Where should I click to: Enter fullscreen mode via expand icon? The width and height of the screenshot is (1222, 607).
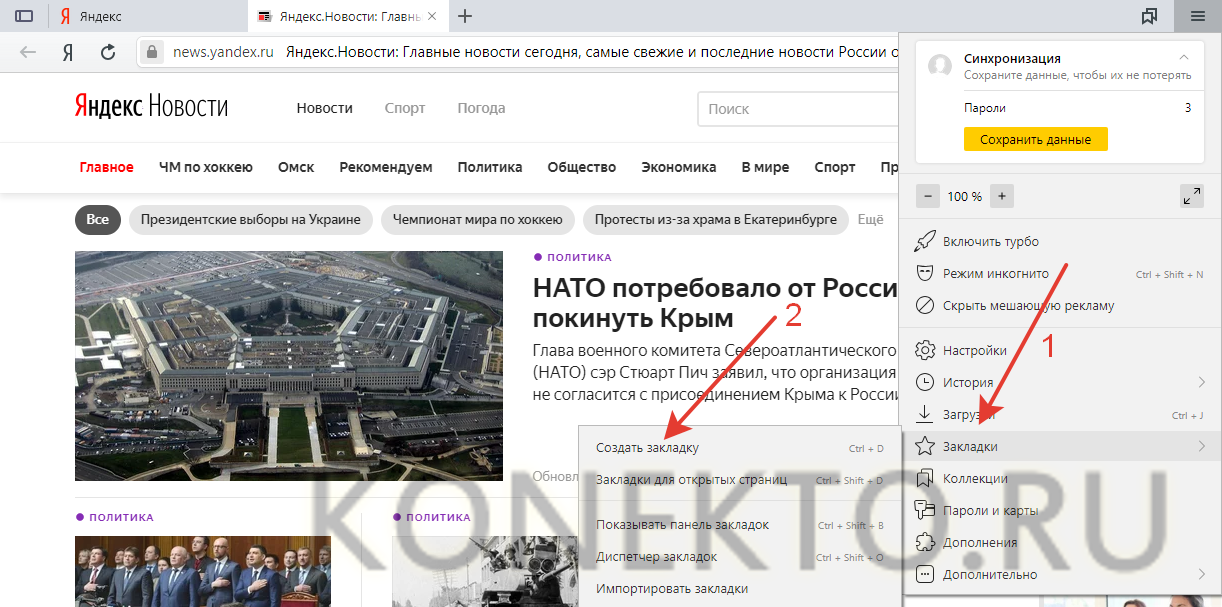[1191, 196]
